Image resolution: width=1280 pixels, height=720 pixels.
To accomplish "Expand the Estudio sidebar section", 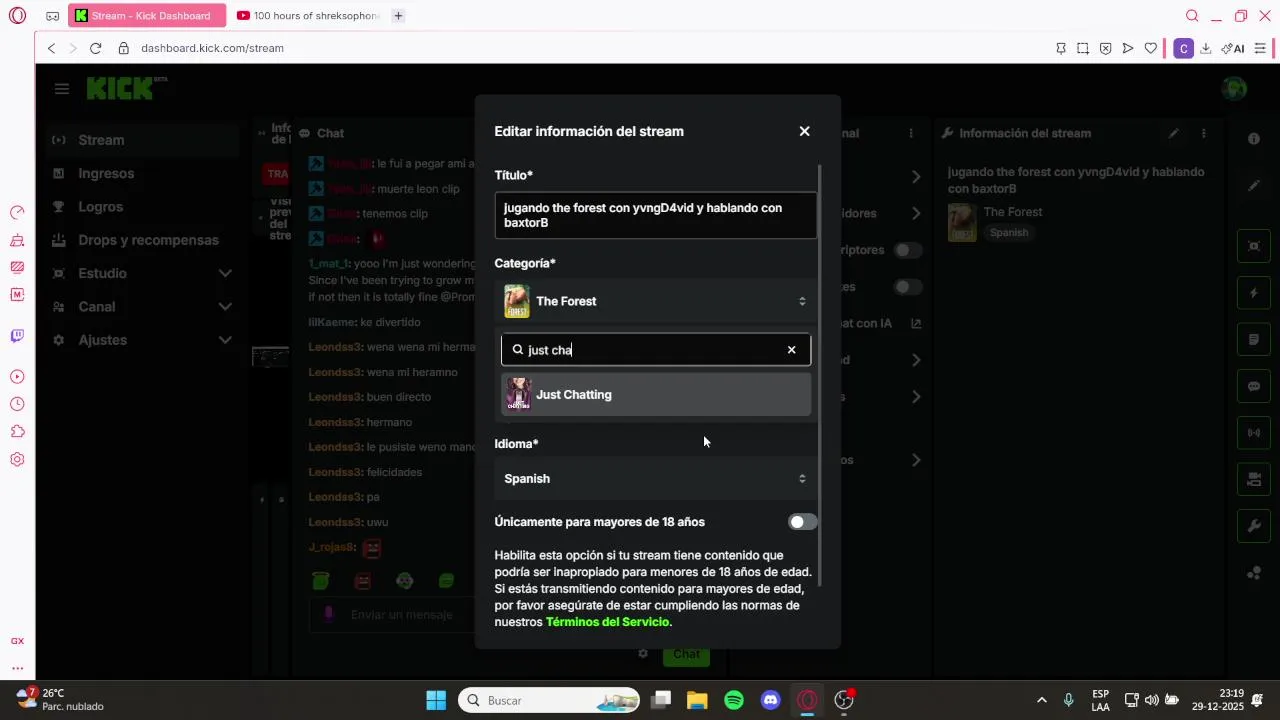I will (x=143, y=274).
